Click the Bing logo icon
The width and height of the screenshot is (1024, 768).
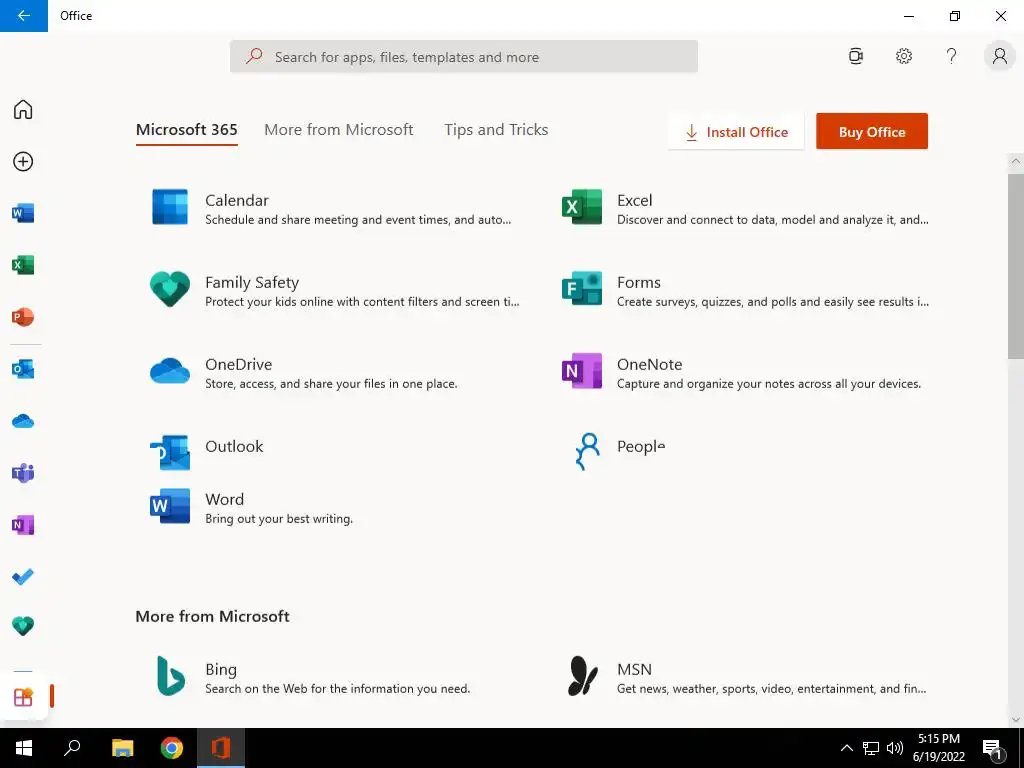tap(170, 676)
